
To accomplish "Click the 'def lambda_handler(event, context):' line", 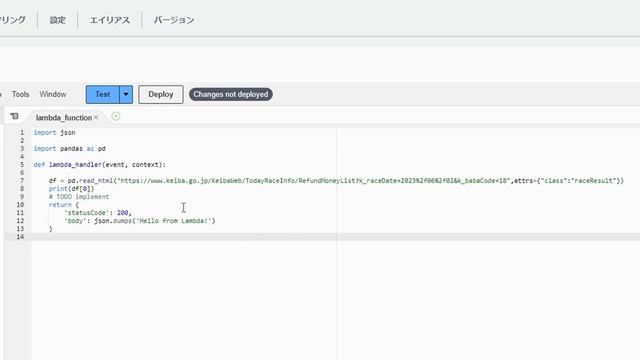I will tap(100, 165).
